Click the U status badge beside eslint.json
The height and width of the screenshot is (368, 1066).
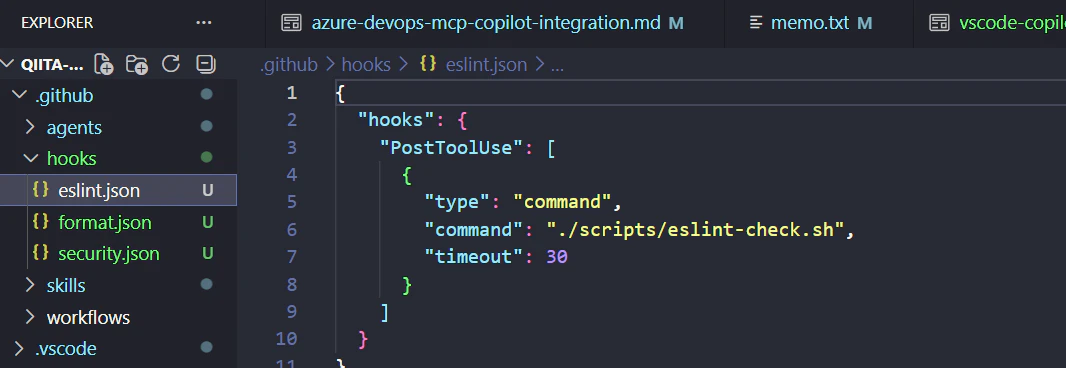tap(207, 190)
